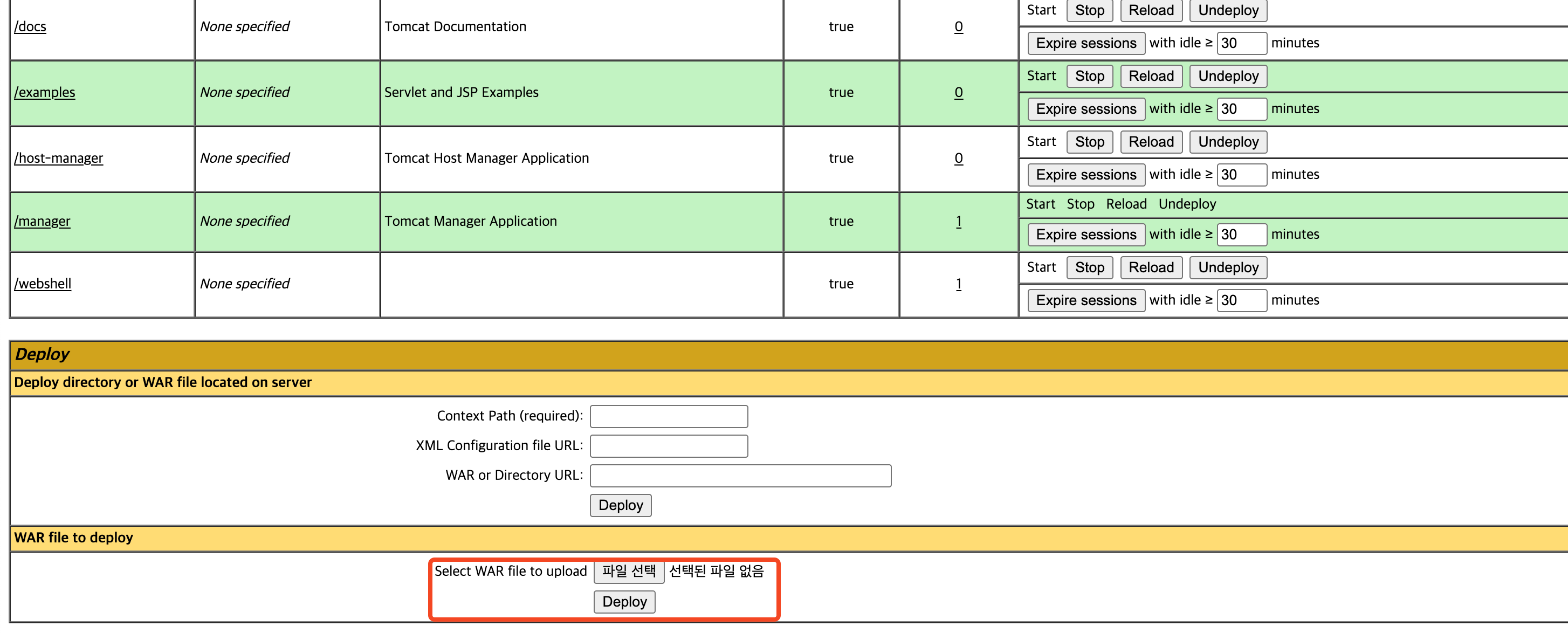This screenshot has width=1568, height=633.
Task: Click idle minutes field for /docs
Action: click(x=1241, y=43)
